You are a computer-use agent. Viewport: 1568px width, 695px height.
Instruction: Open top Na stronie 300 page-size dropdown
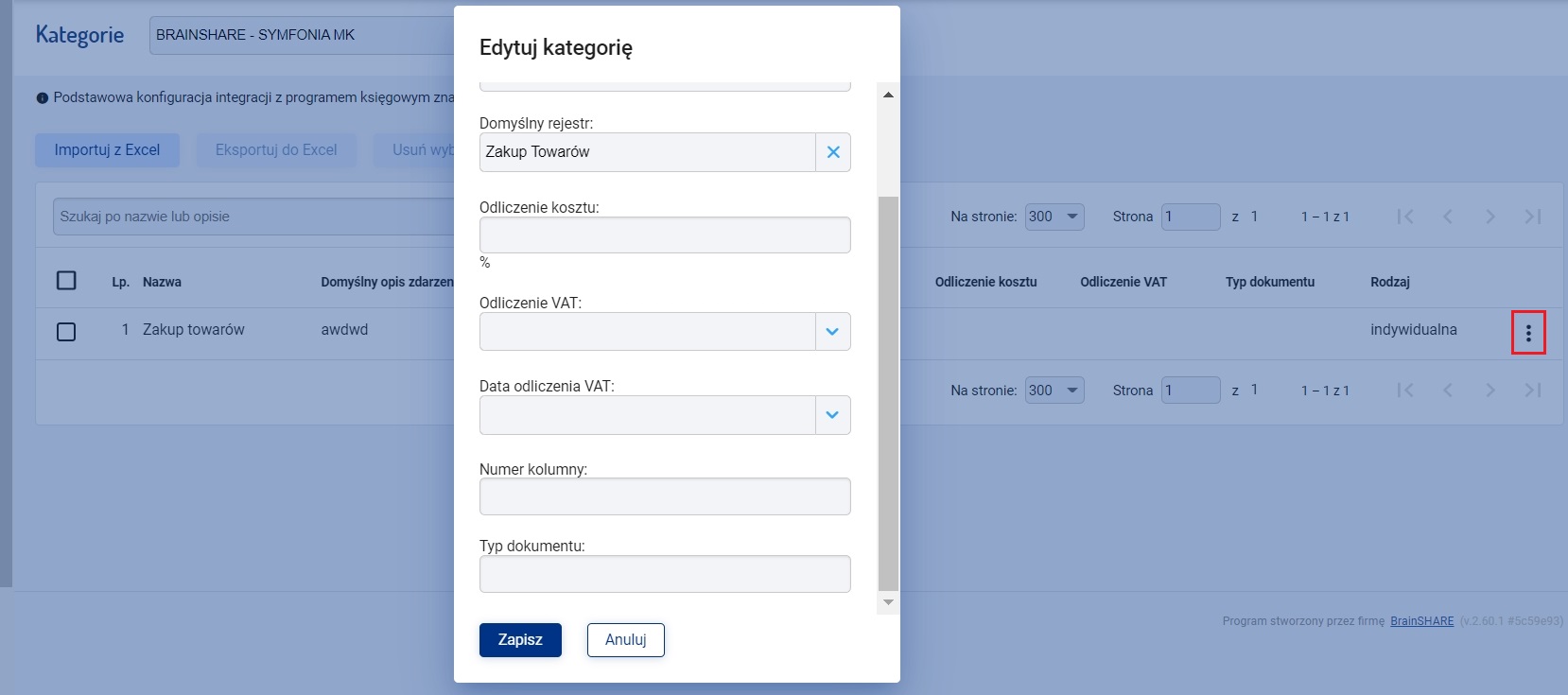[x=1054, y=217]
